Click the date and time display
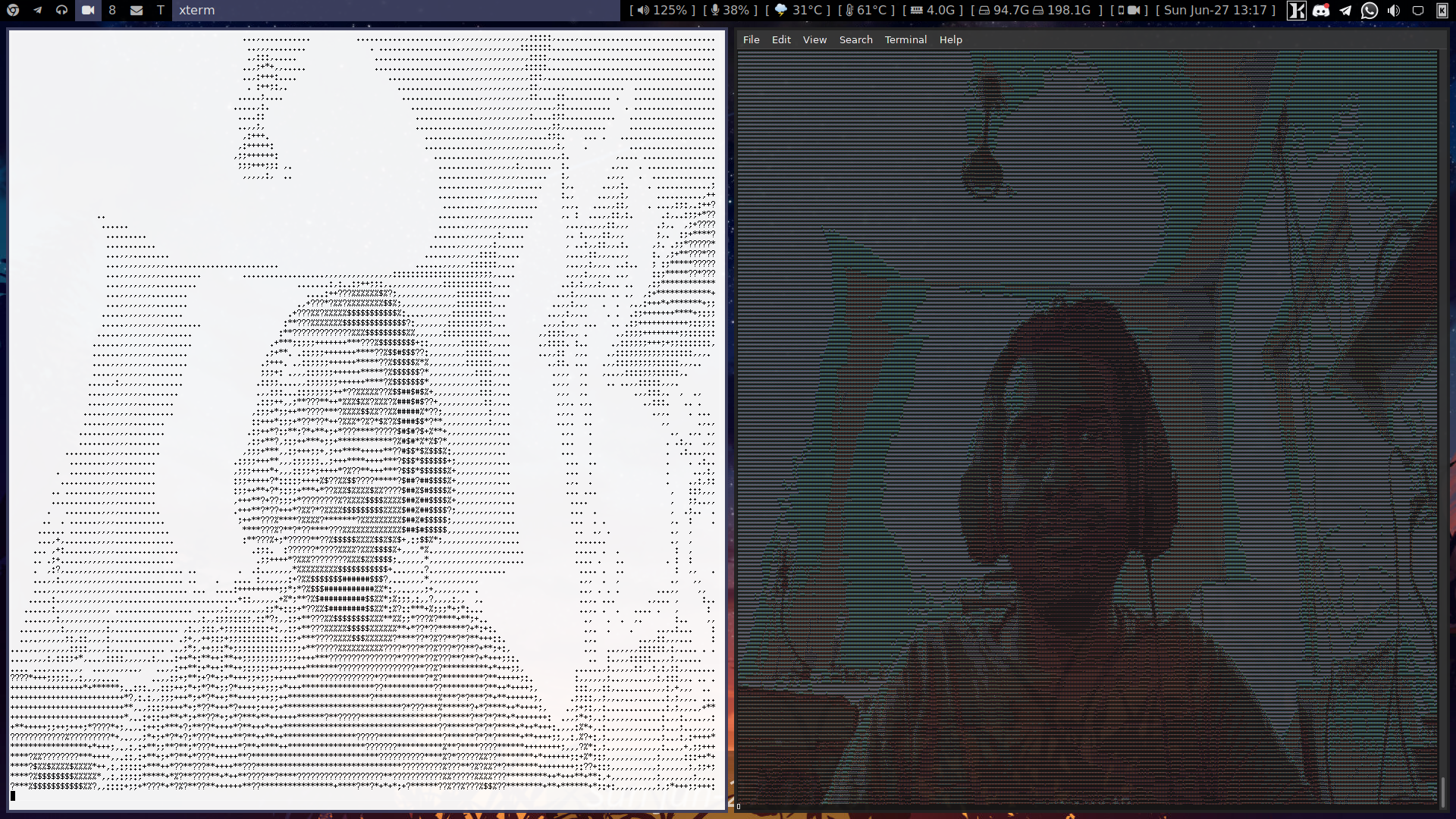The height and width of the screenshot is (819, 1456). click(x=1216, y=10)
